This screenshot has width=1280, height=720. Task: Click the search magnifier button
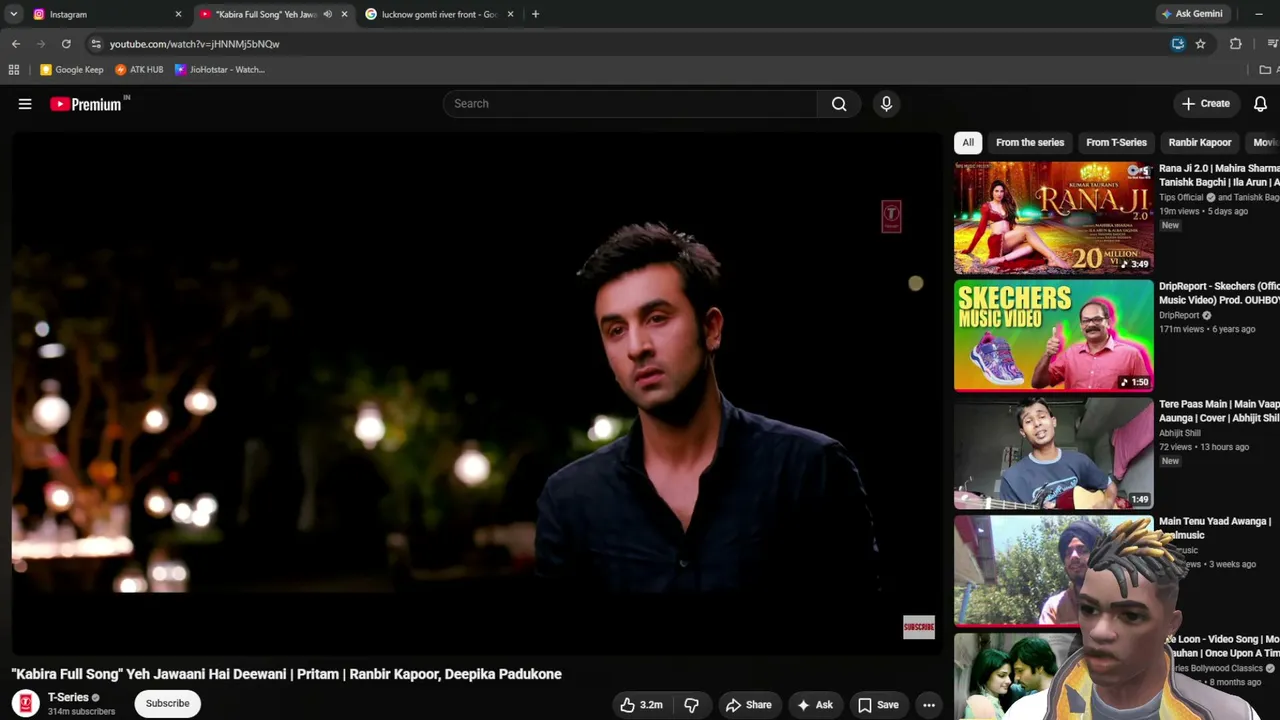pos(839,104)
